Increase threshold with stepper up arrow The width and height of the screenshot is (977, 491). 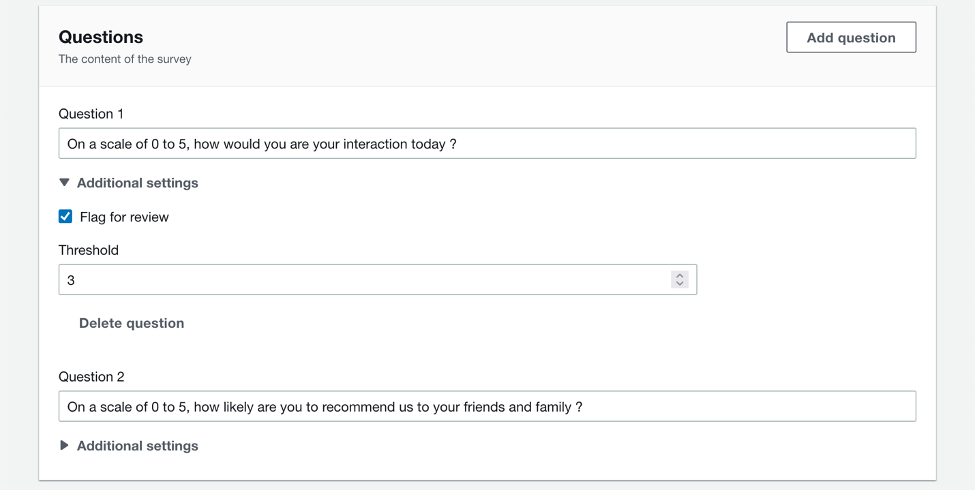point(680,276)
